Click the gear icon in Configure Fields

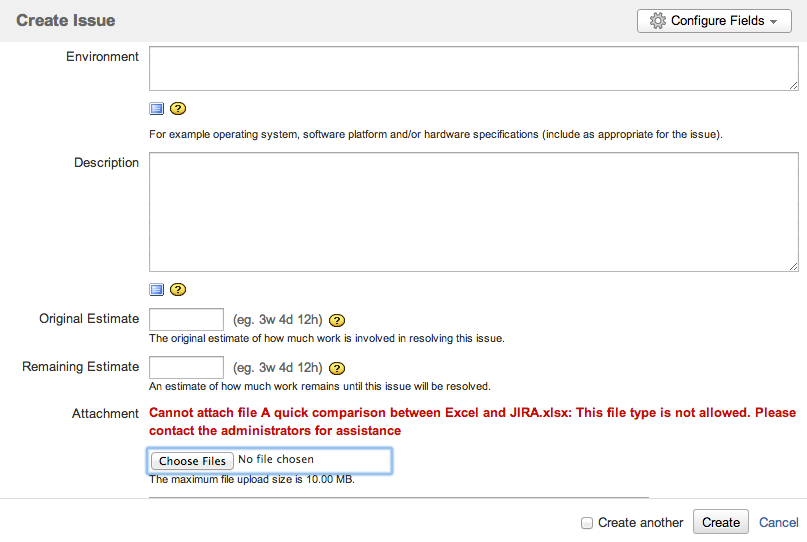pos(657,21)
